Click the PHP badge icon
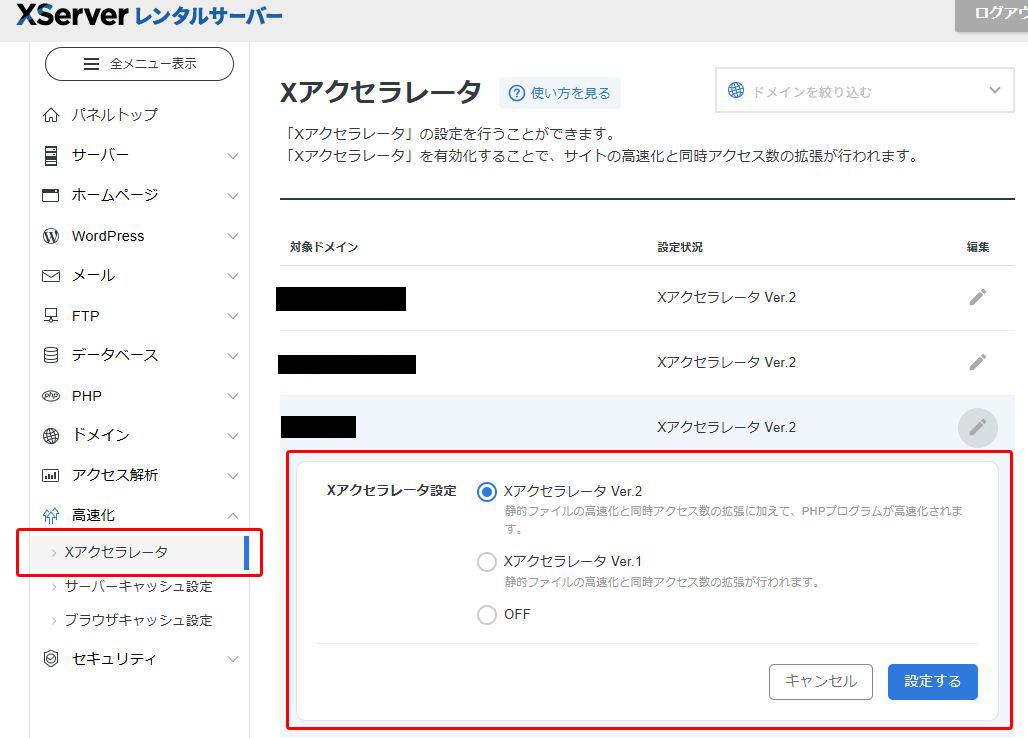The image size is (1028, 738). [x=50, y=396]
